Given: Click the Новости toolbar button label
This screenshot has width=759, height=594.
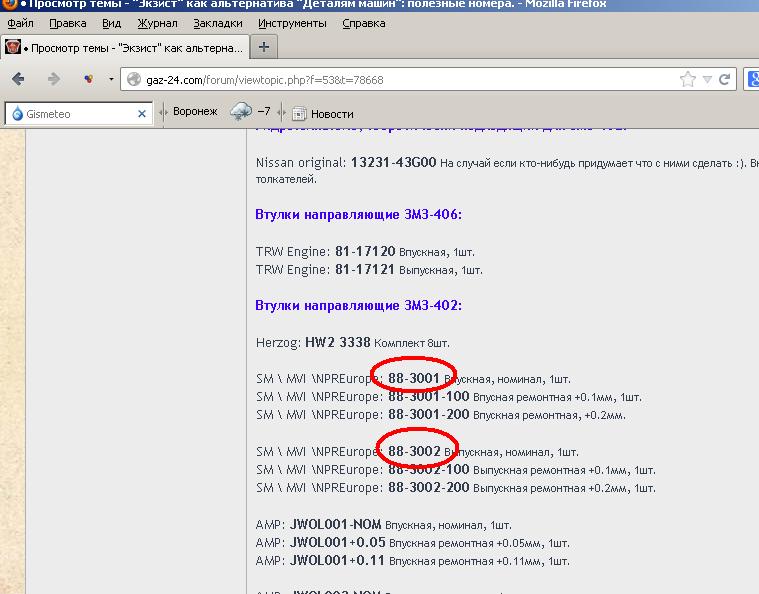Looking at the screenshot, I should coord(332,114).
